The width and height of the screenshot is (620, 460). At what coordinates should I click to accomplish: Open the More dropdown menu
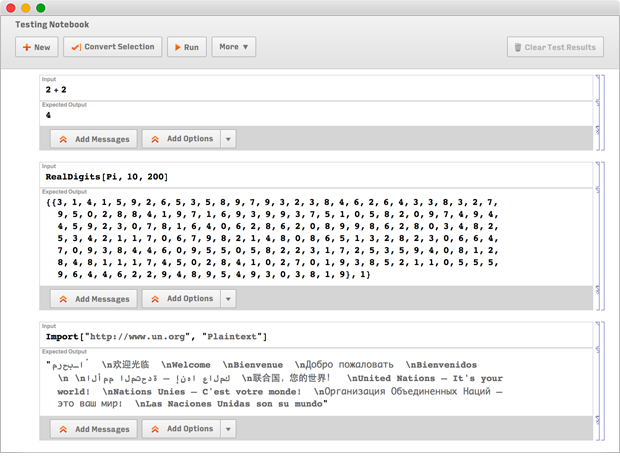[x=234, y=47]
